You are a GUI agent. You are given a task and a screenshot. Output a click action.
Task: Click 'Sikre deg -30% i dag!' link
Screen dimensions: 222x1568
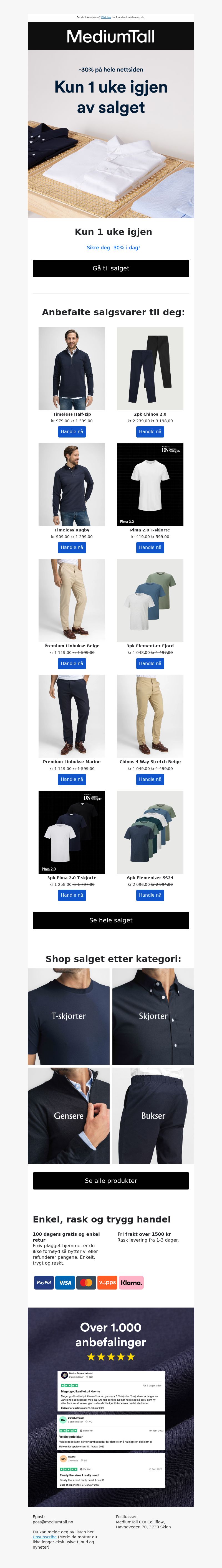pyautogui.click(x=113, y=248)
